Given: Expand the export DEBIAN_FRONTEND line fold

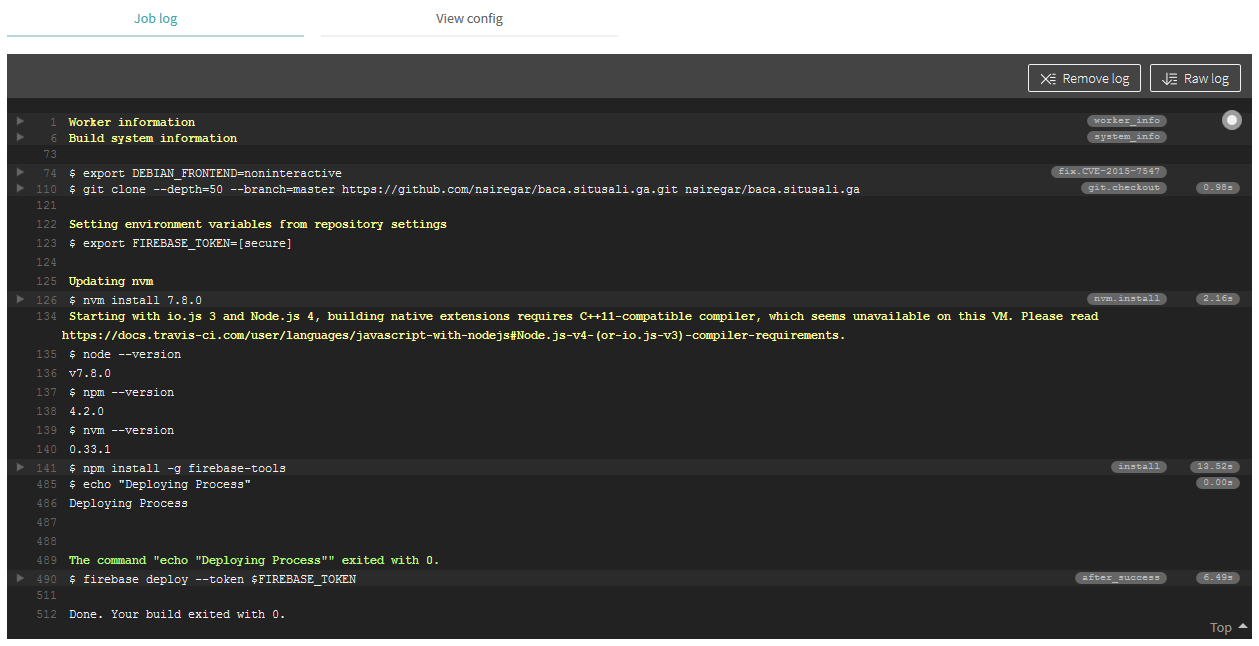Looking at the screenshot, I should pos(20,172).
